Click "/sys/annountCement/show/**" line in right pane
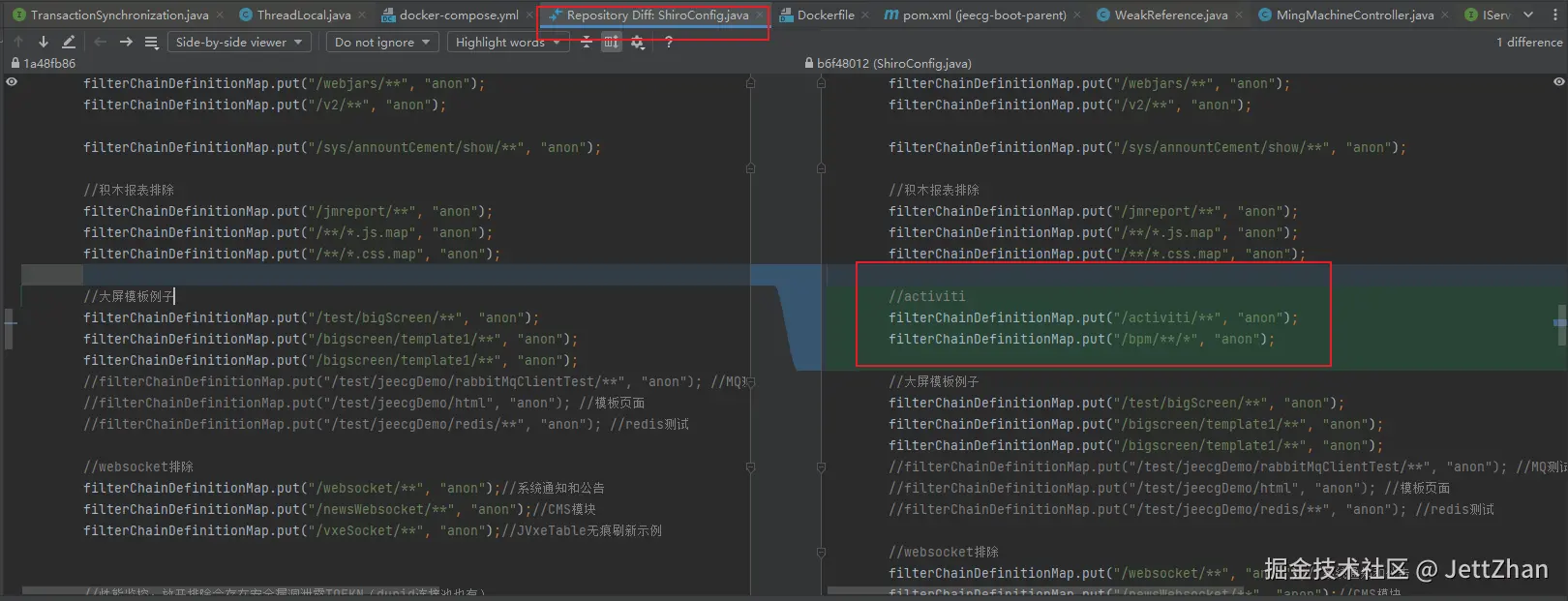The image size is (1568, 601). click(1148, 147)
